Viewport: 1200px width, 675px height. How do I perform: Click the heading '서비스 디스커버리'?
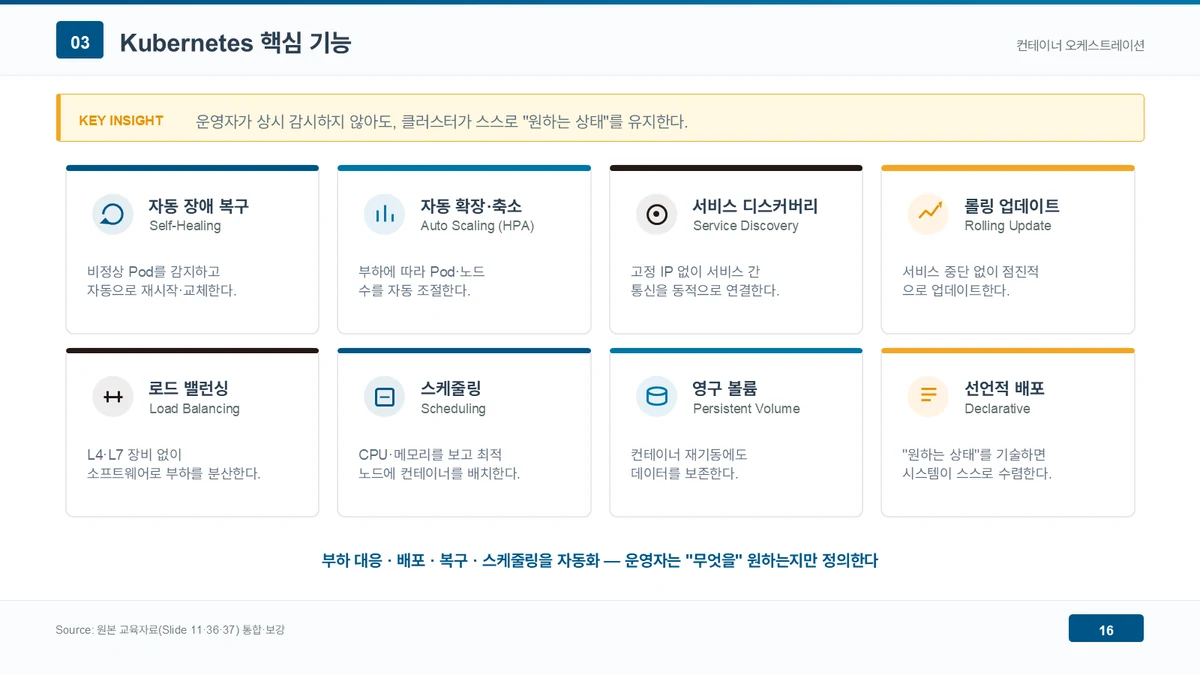pyautogui.click(x=755, y=206)
